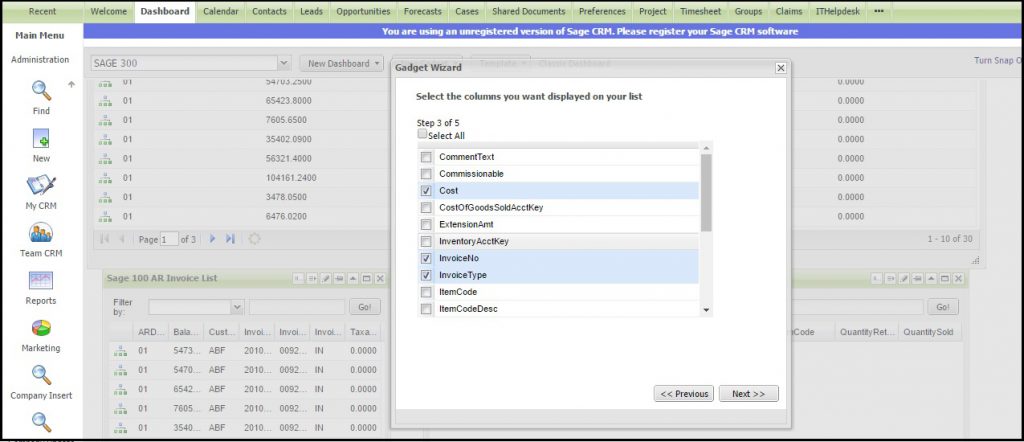Click the QuantitySold column header
The image size is (1024, 442).
click(928, 332)
